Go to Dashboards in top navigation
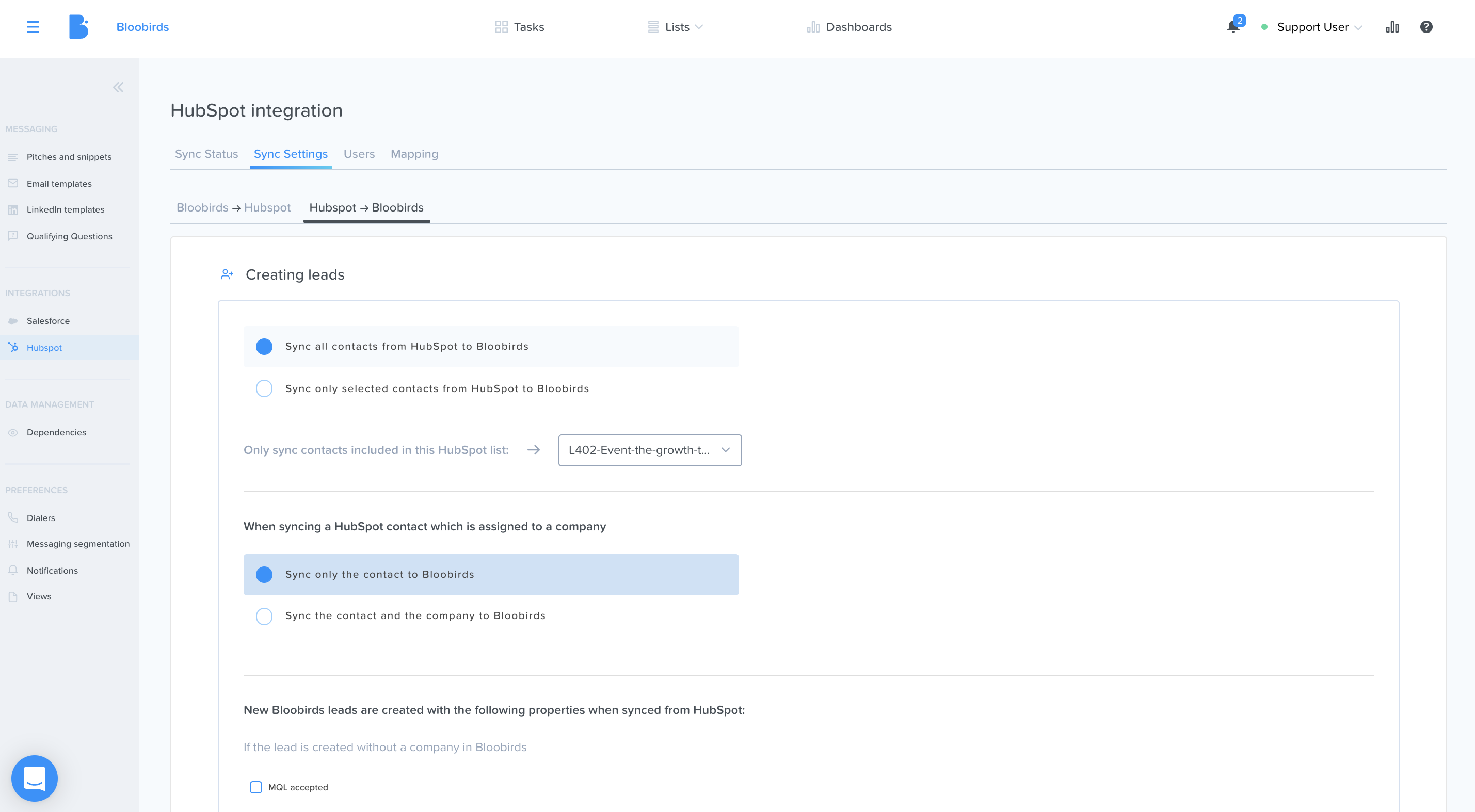This screenshot has height=812, width=1475. coord(849,27)
